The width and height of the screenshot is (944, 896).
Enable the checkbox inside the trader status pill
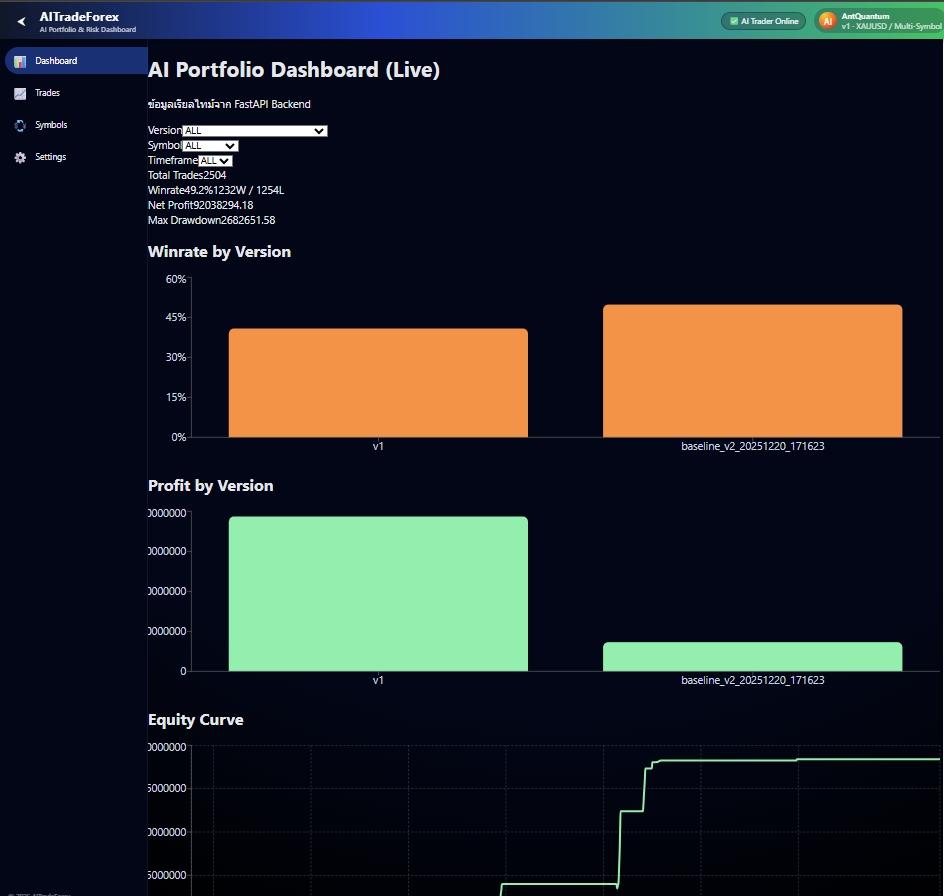(x=734, y=20)
